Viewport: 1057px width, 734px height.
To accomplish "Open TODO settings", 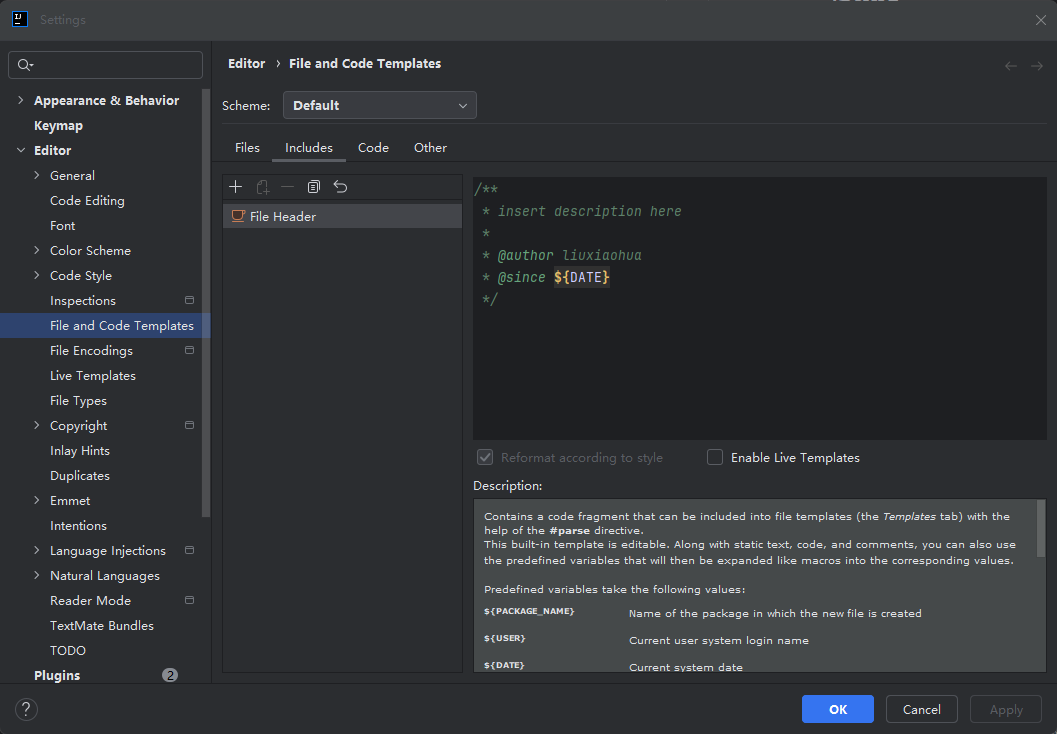I will [x=67, y=650].
